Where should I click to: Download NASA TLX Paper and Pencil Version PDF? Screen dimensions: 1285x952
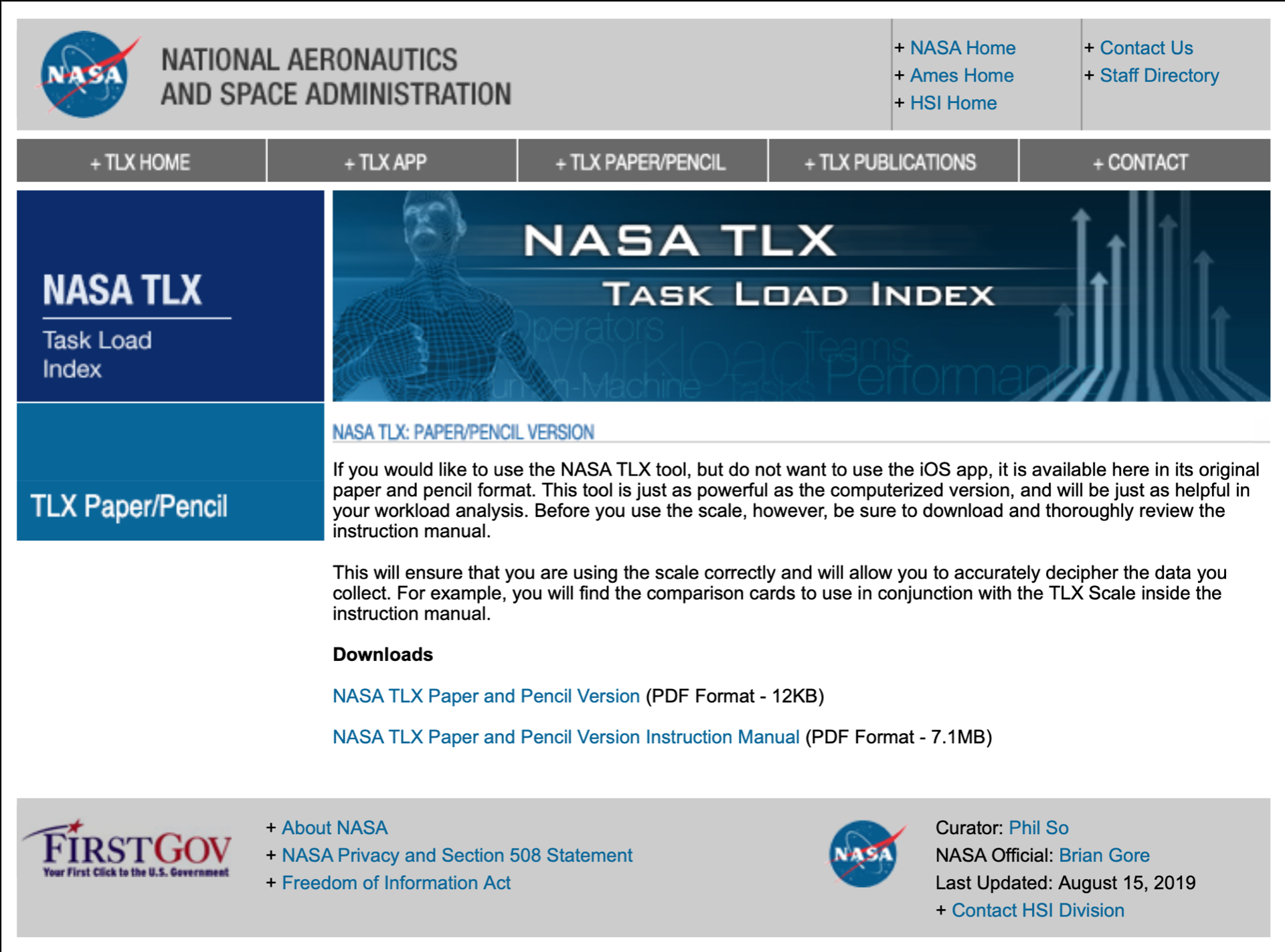[486, 696]
